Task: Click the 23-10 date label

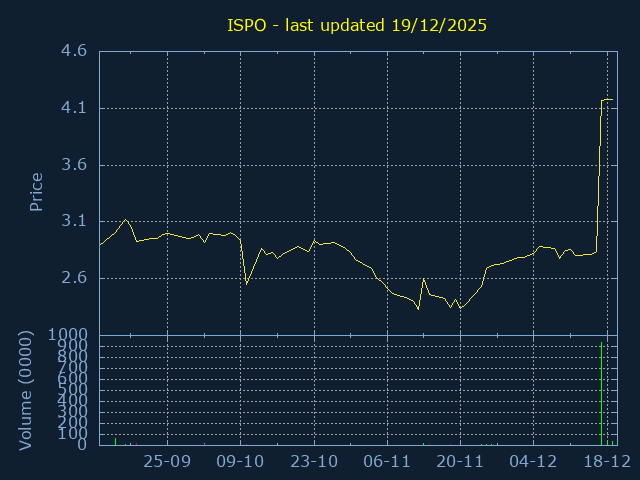Action: pyautogui.click(x=314, y=461)
